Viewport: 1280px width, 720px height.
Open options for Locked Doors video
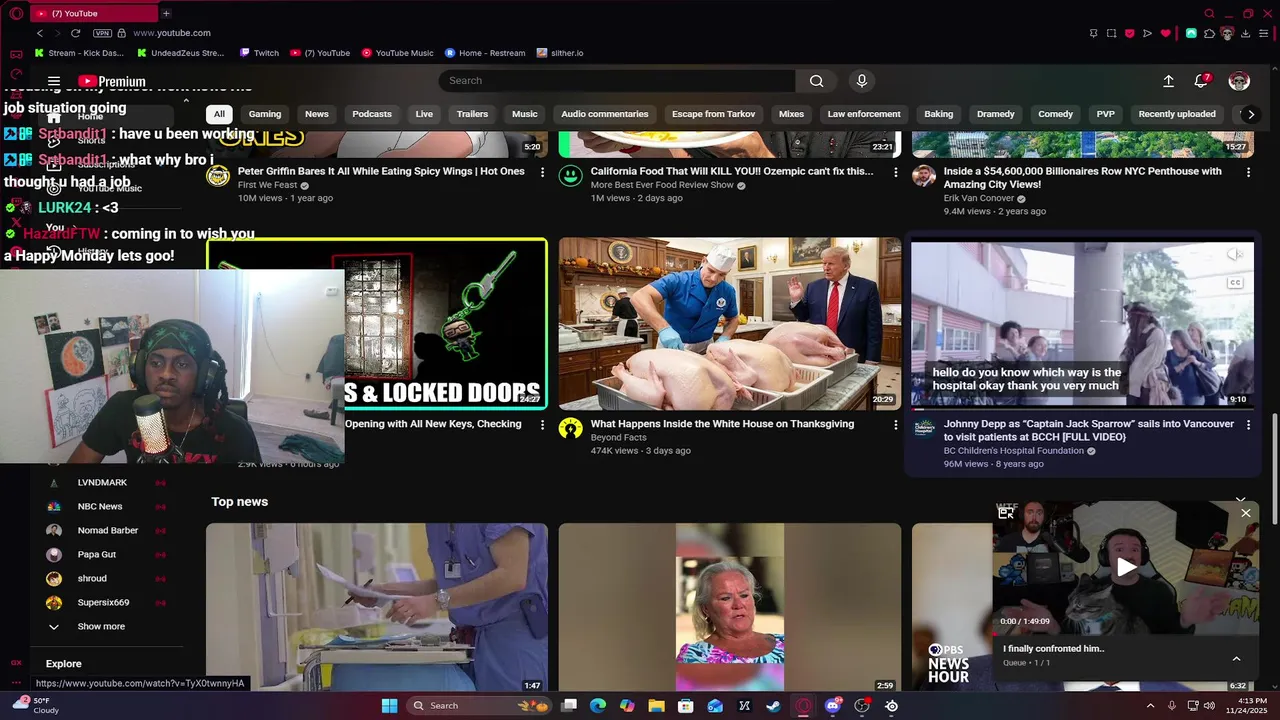(543, 425)
